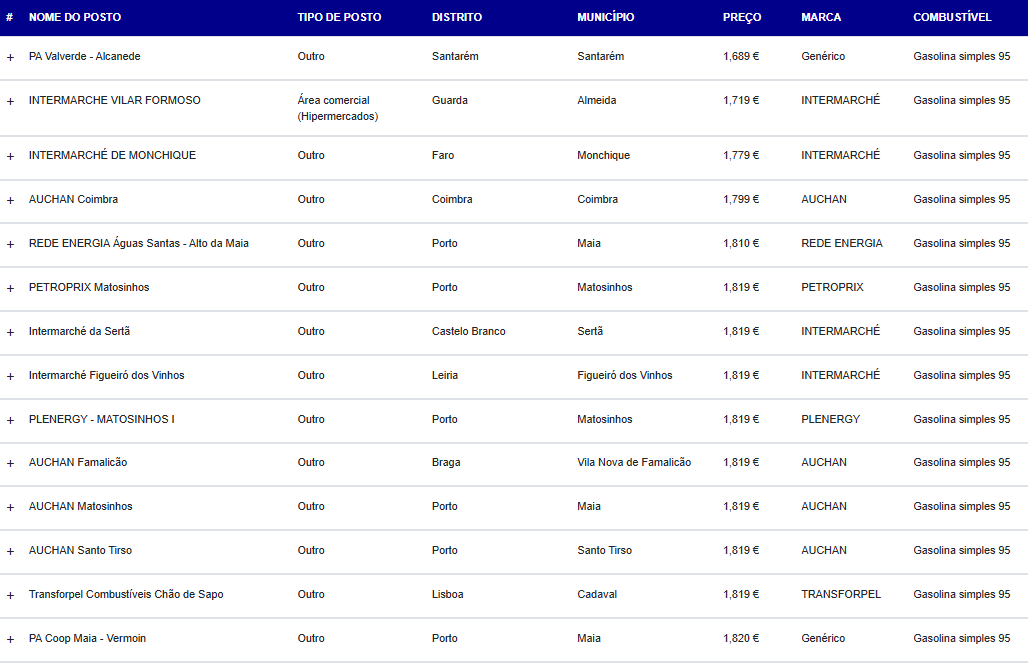Expand Transforpel Combustíveis Chão de Sapo row
This screenshot has height=663, width=1028.
10,595
